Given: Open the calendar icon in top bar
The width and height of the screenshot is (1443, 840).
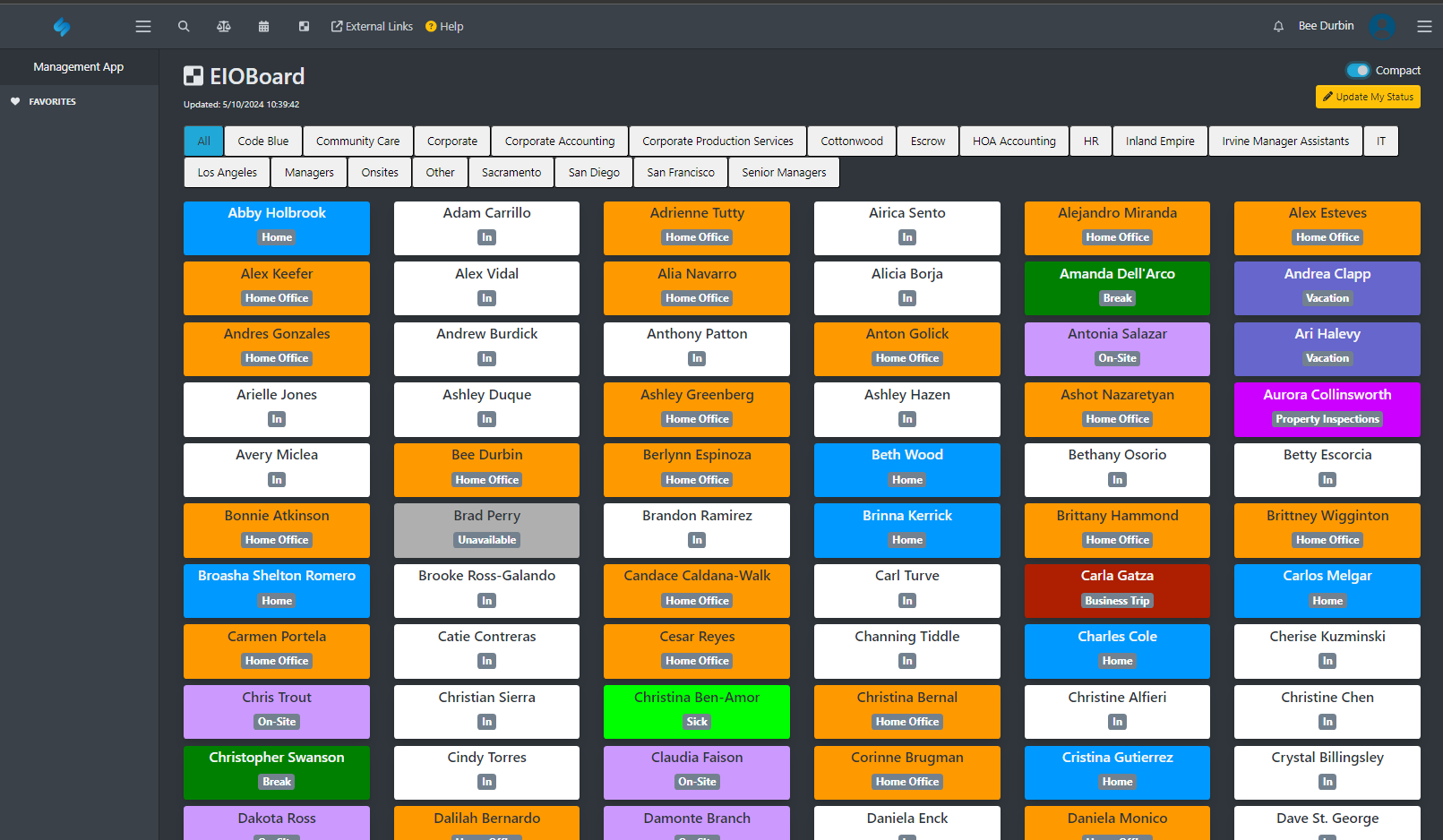Looking at the screenshot, I should pos(263,27).
